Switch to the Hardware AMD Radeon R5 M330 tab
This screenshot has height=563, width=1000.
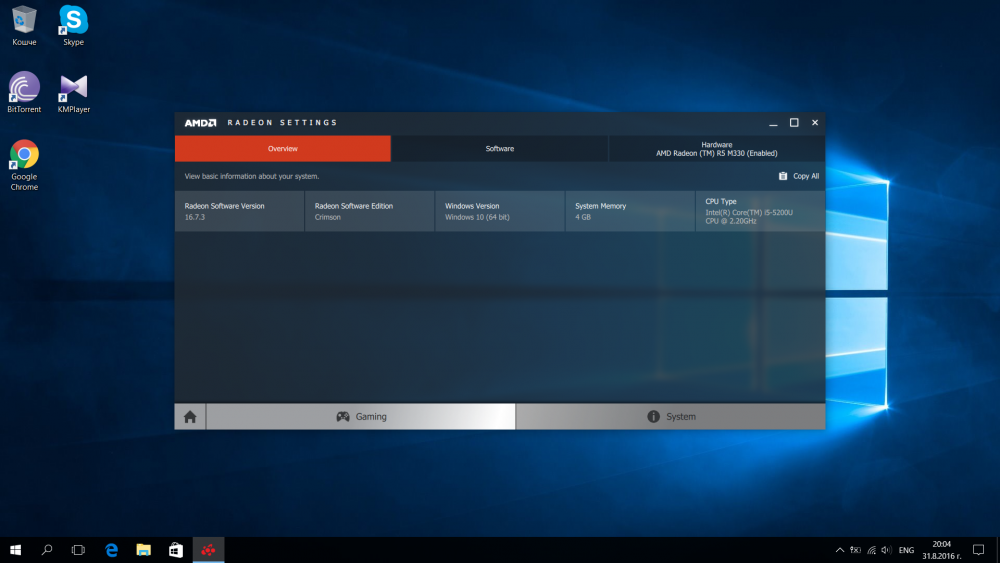tap(716, 149)
